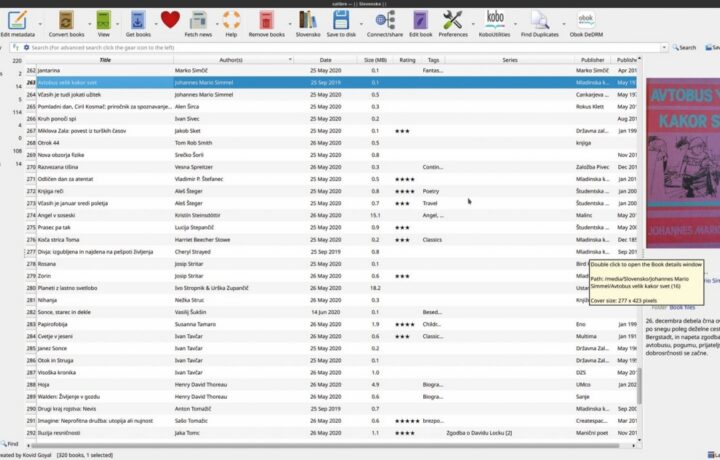Sort by the Title column header
This screenshot has width=720, height=460.
(x=105, y=60)
